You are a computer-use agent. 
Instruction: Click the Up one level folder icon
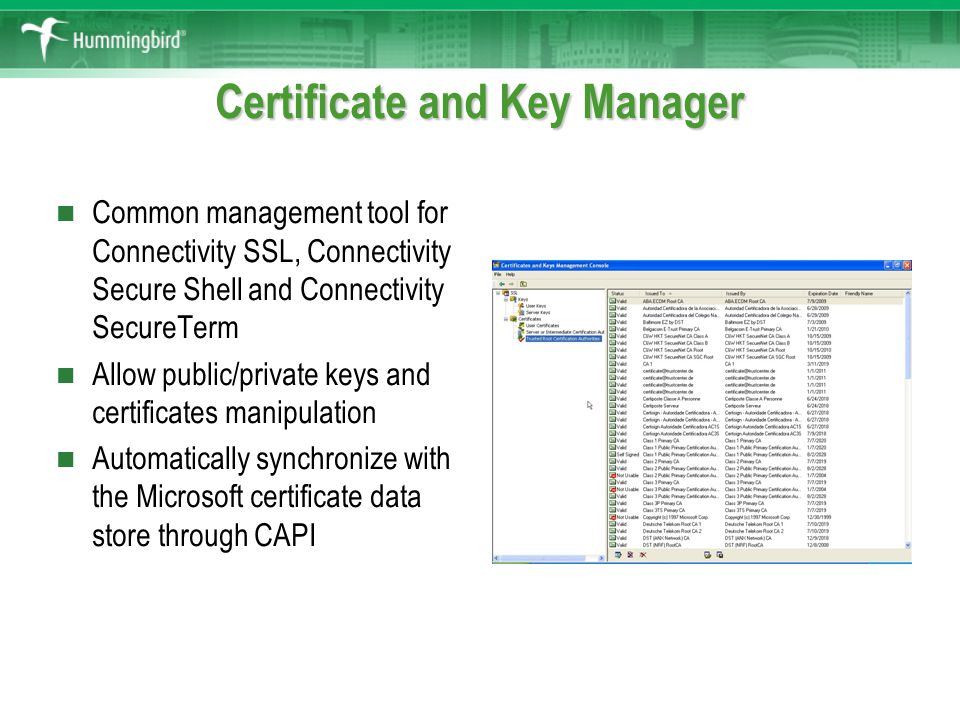click(x=523, y=284)
